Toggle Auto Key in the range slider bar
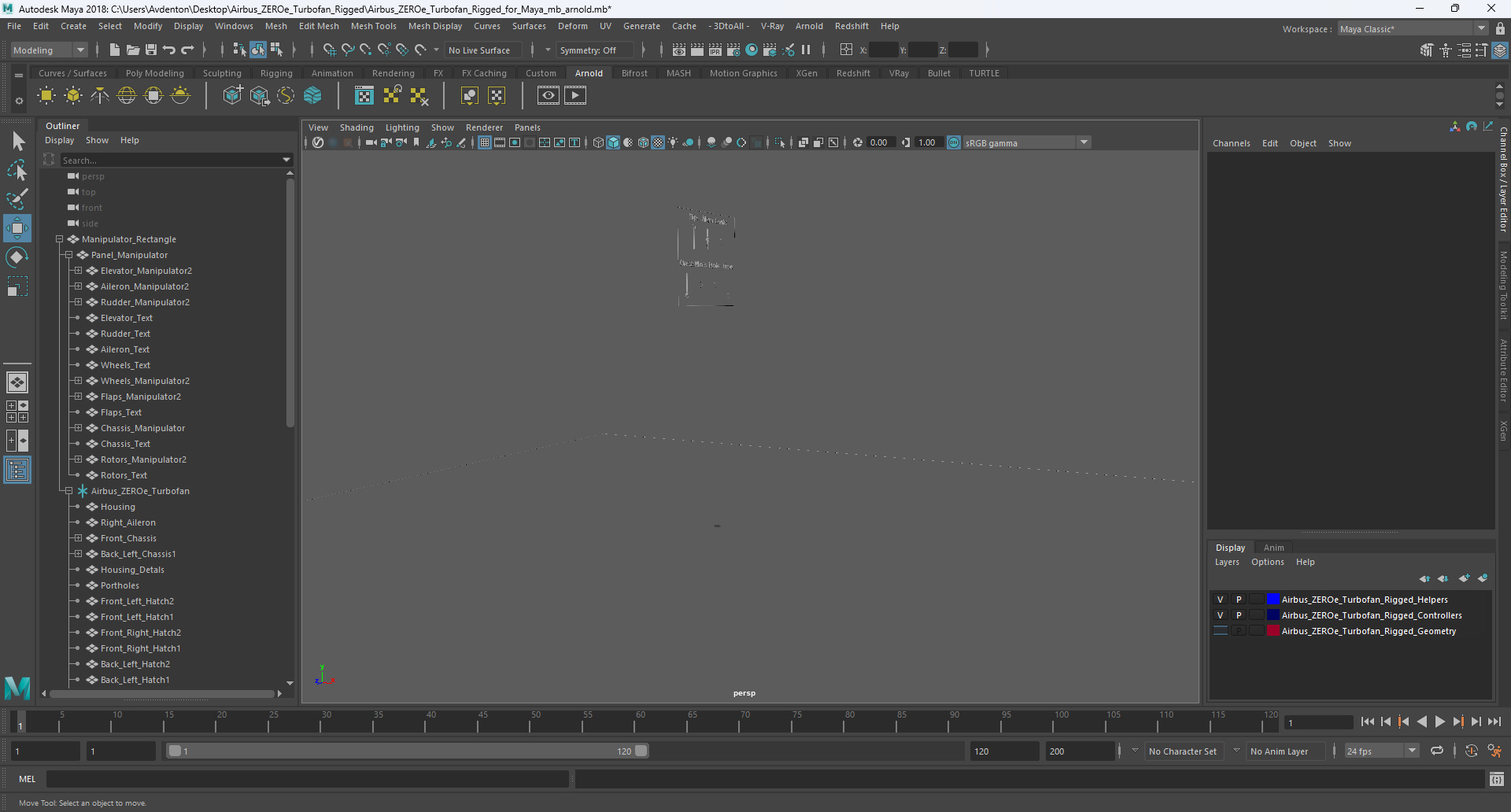The width and height of the screenshot is (1511, 812). click(1472, 751)
